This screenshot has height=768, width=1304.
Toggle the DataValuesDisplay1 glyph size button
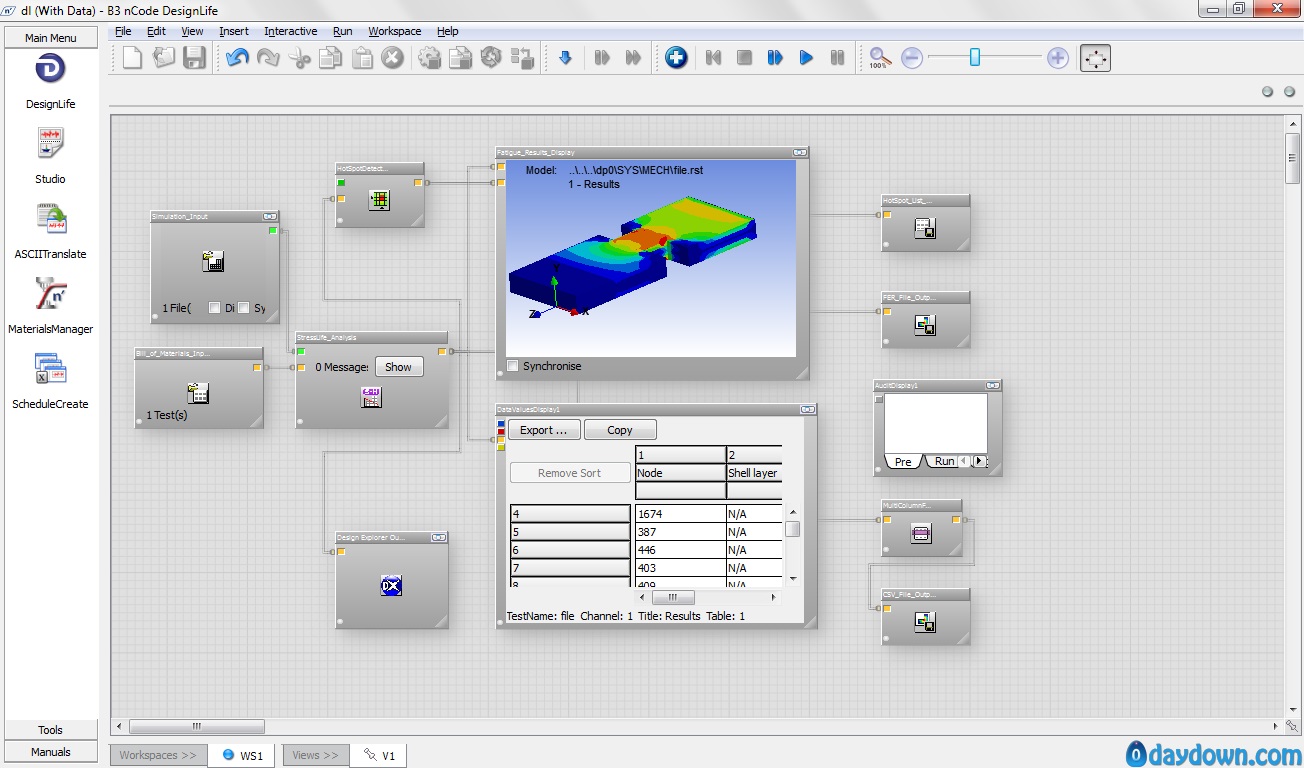pos(807,409)
